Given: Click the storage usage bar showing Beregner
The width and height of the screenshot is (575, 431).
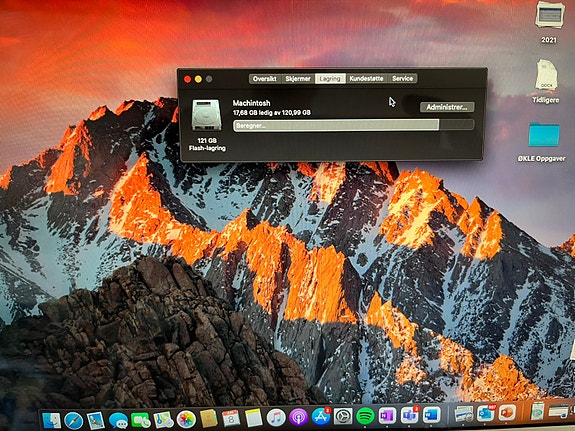Looking at the screenshot, I should [x=354, y=125].
